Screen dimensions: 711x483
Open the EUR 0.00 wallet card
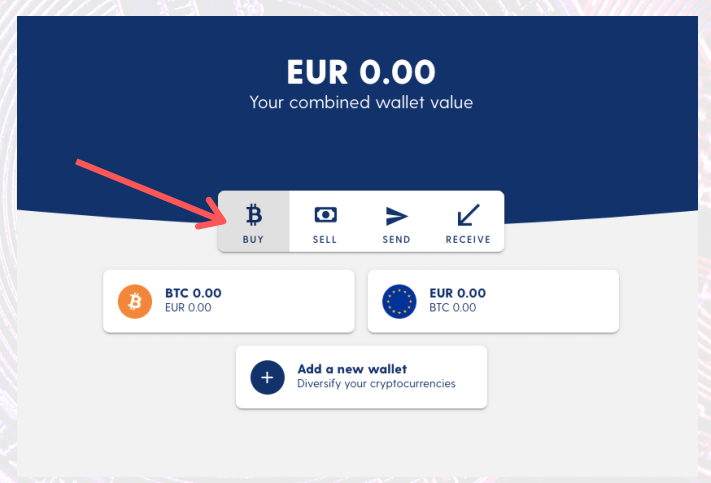pos(493,302)
